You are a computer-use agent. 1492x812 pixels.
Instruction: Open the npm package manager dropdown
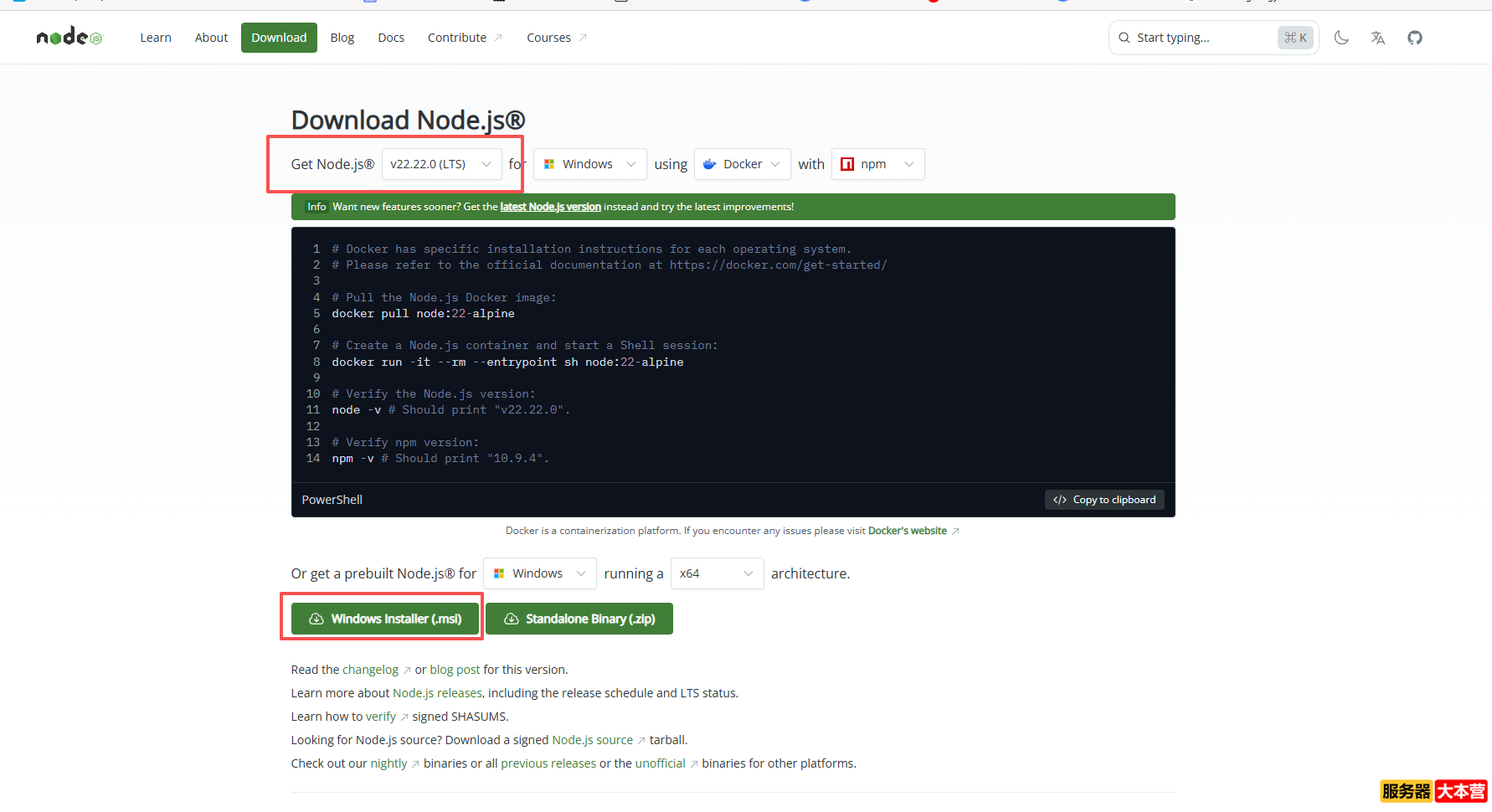877,164
